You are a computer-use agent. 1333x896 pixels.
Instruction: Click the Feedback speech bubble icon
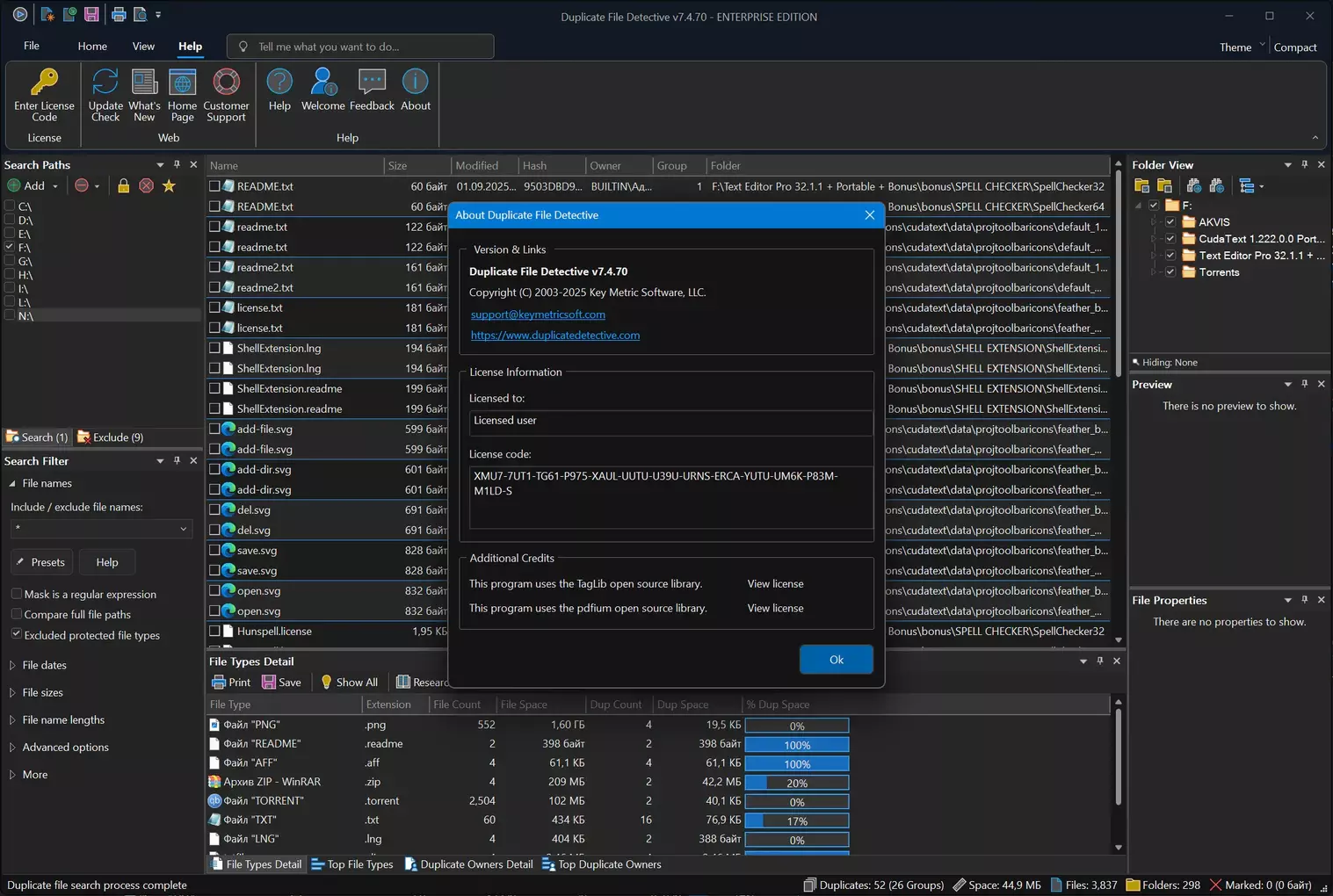tap(372, 83)
